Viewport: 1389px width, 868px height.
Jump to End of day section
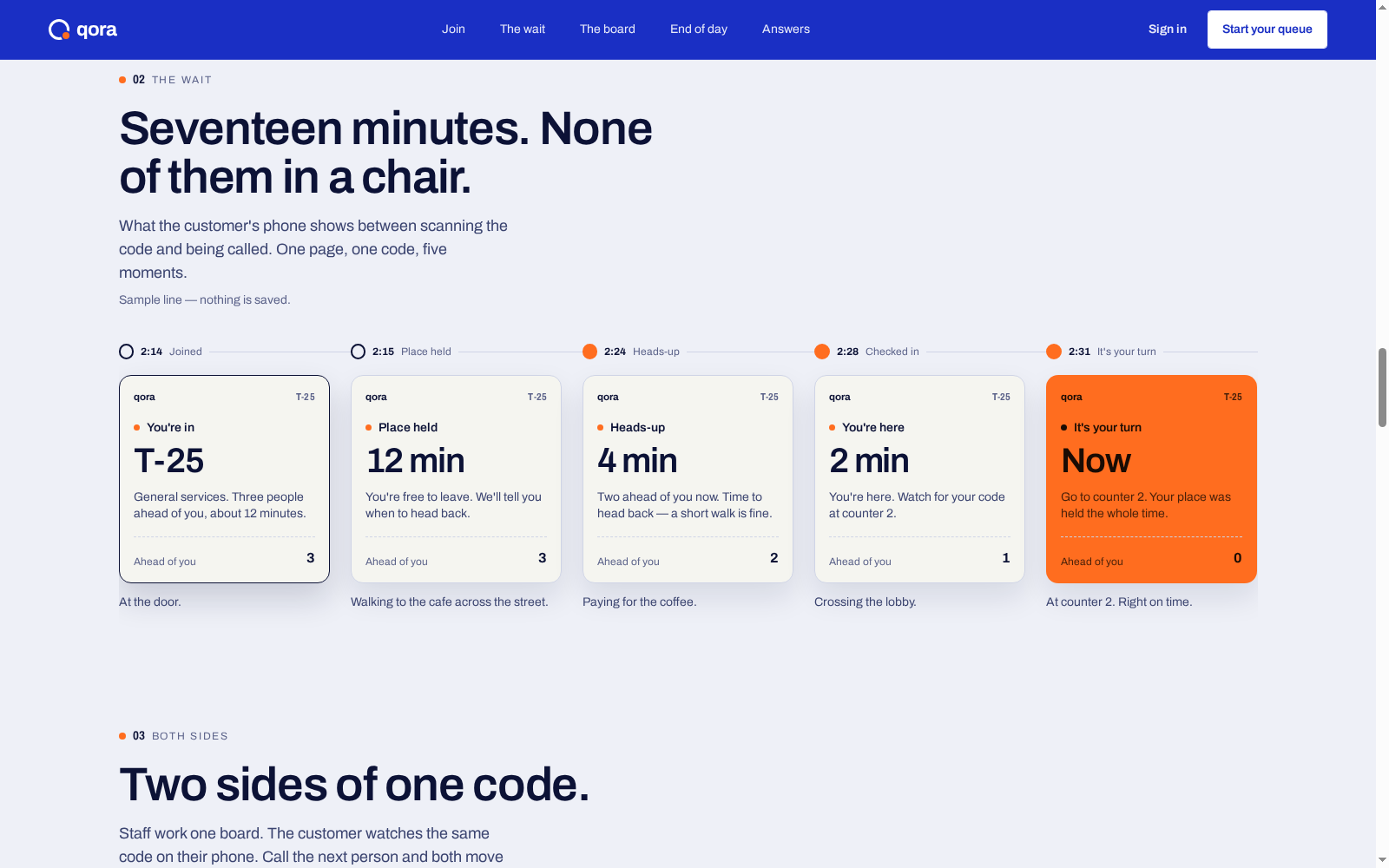[x=699, y=30]
